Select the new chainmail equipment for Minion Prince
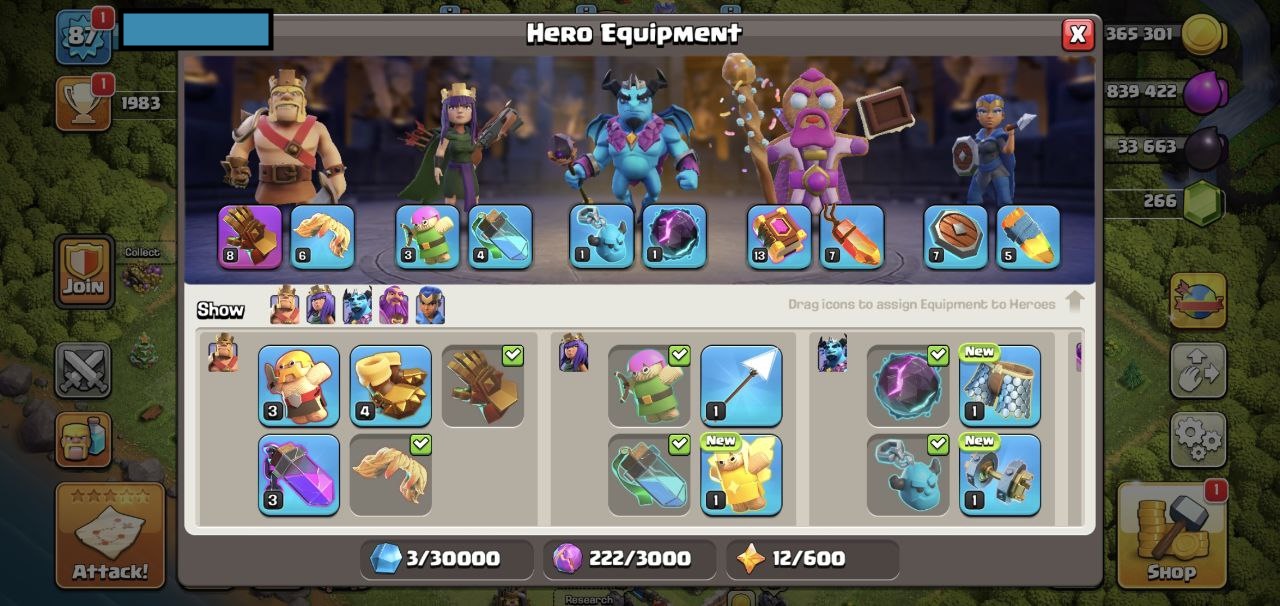The width and height of the screenshot is (1280, 606). [1000, 386]
